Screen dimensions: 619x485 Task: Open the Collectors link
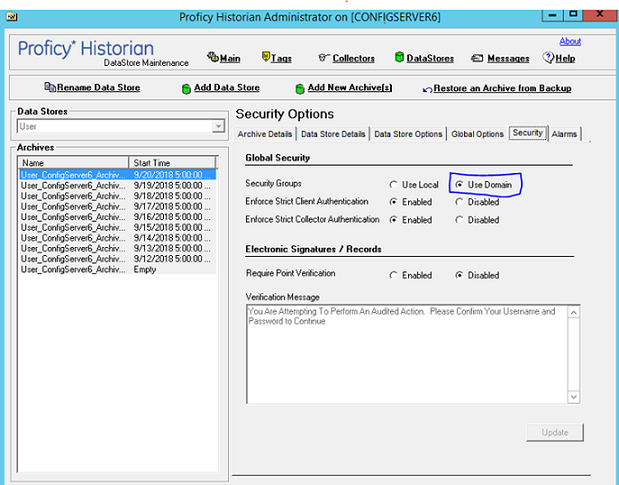coord(353,58)
